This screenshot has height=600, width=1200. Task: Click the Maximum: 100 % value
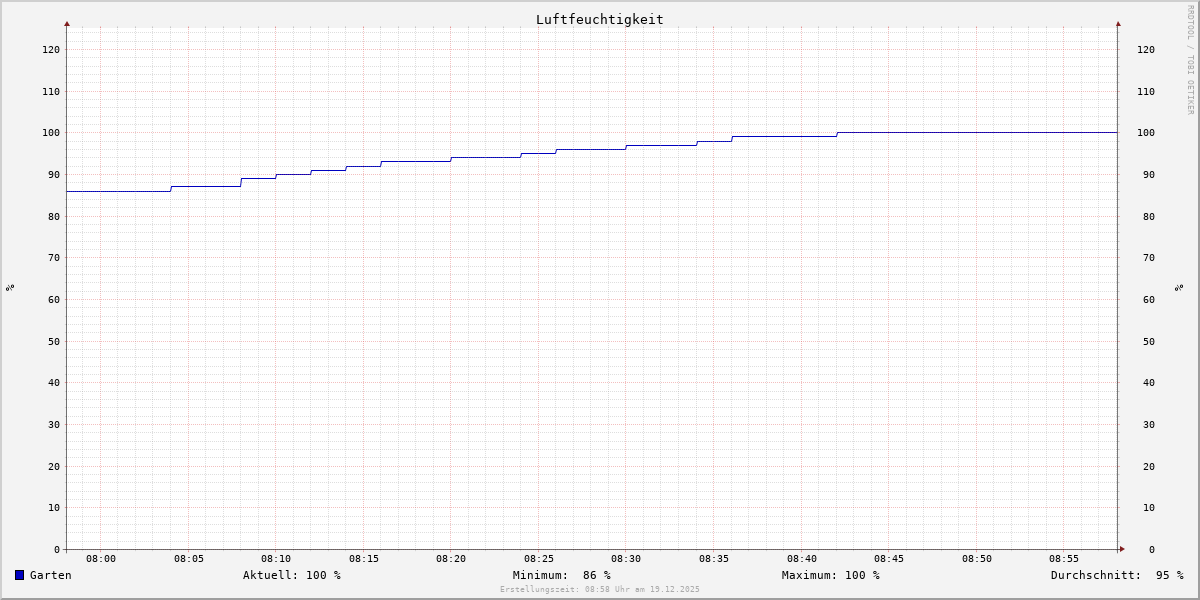(x=830, y=575)
